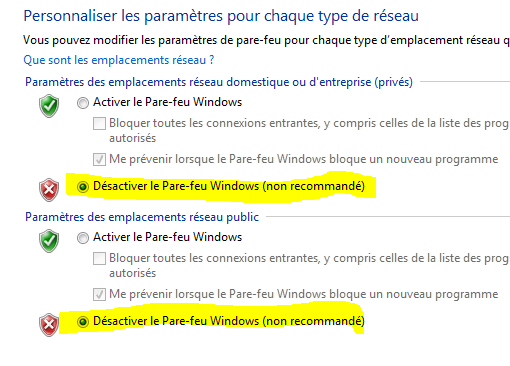Check Bloquer toutes les connexions entrantes for public network
This screenshot has height=366, width=510.
[x=99, y=258]
